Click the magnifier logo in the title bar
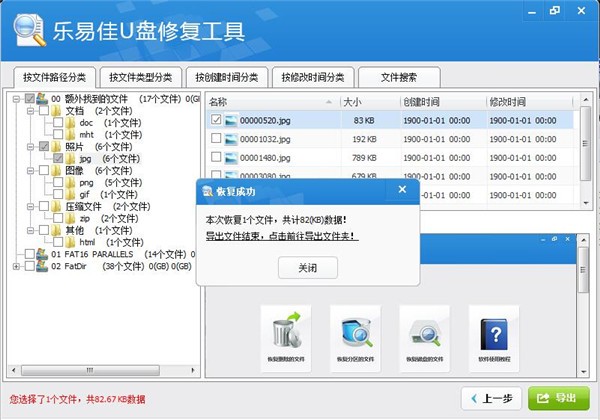The width and height of the screenshot is (600, 420). tap(29, 31)
